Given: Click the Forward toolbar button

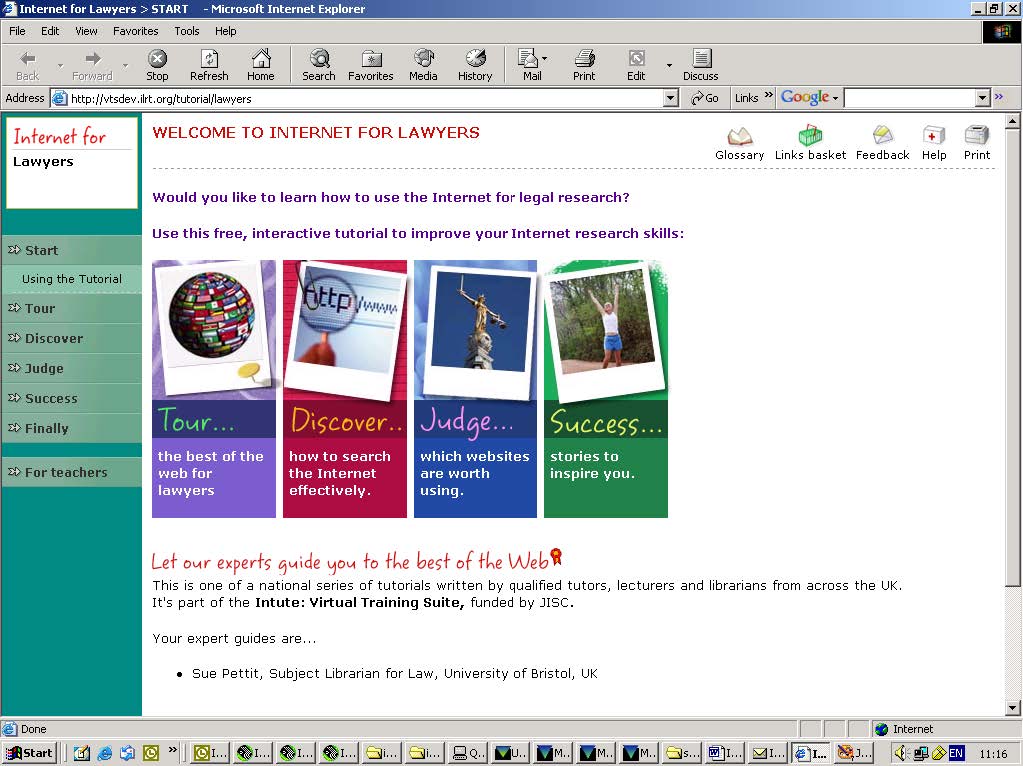Looking at the screenshot, I should (92, 65).
